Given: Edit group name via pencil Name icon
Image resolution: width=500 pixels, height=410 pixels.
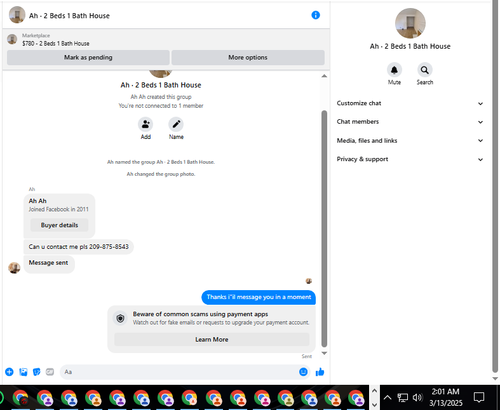Looking at the screenshot, I should [x=176, y=124].
